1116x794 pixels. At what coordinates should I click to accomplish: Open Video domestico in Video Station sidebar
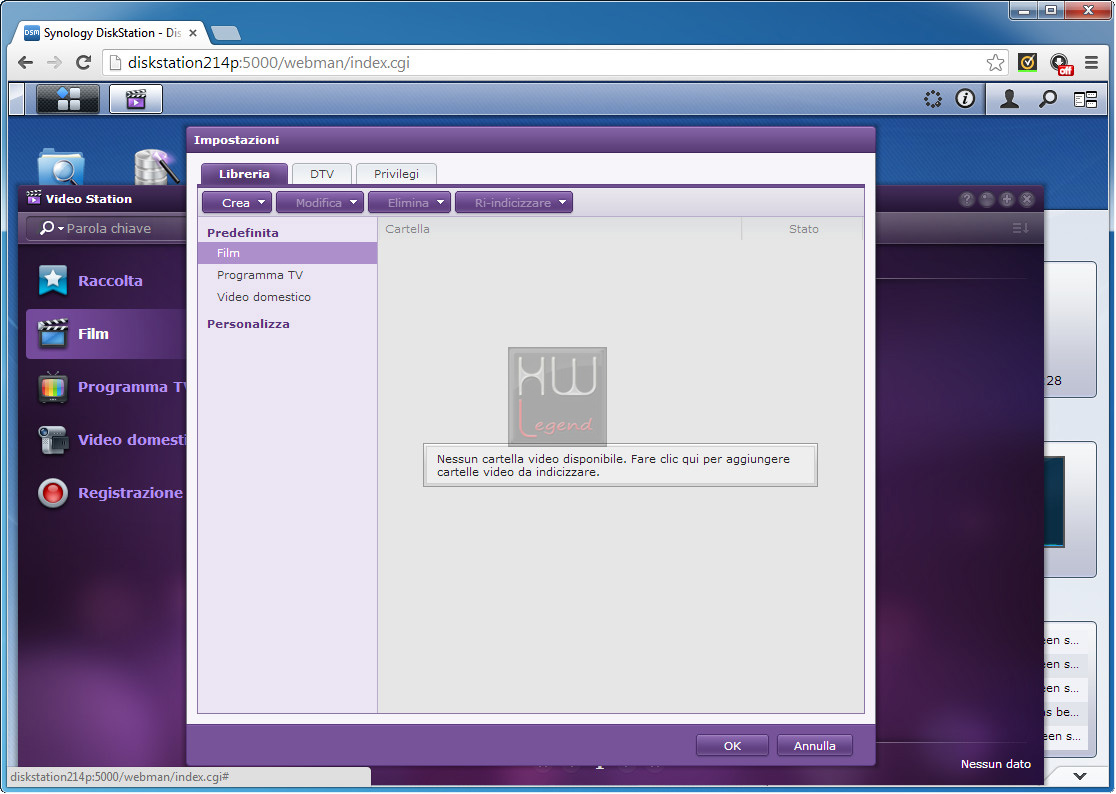click(107, 440)
